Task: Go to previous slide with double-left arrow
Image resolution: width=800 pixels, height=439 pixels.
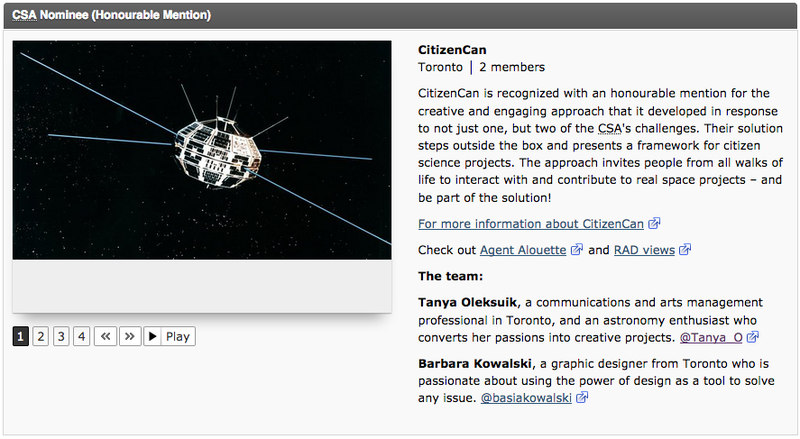Action: (x=105, y=337)
